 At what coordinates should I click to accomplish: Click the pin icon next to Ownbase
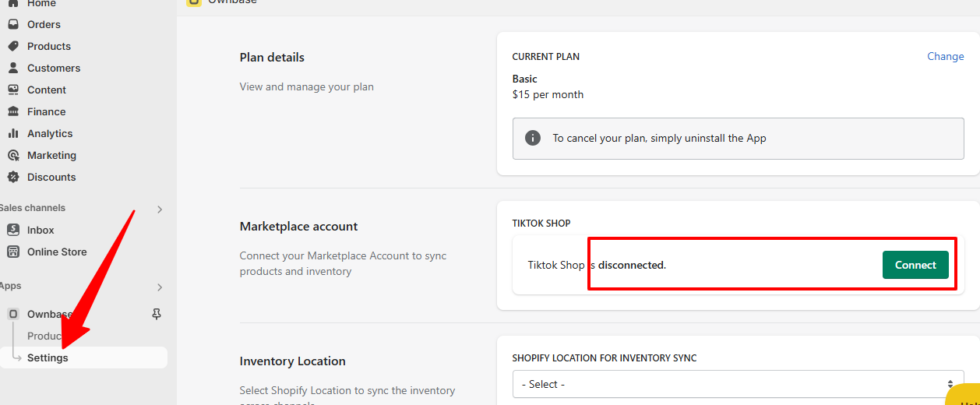point(156,314)
